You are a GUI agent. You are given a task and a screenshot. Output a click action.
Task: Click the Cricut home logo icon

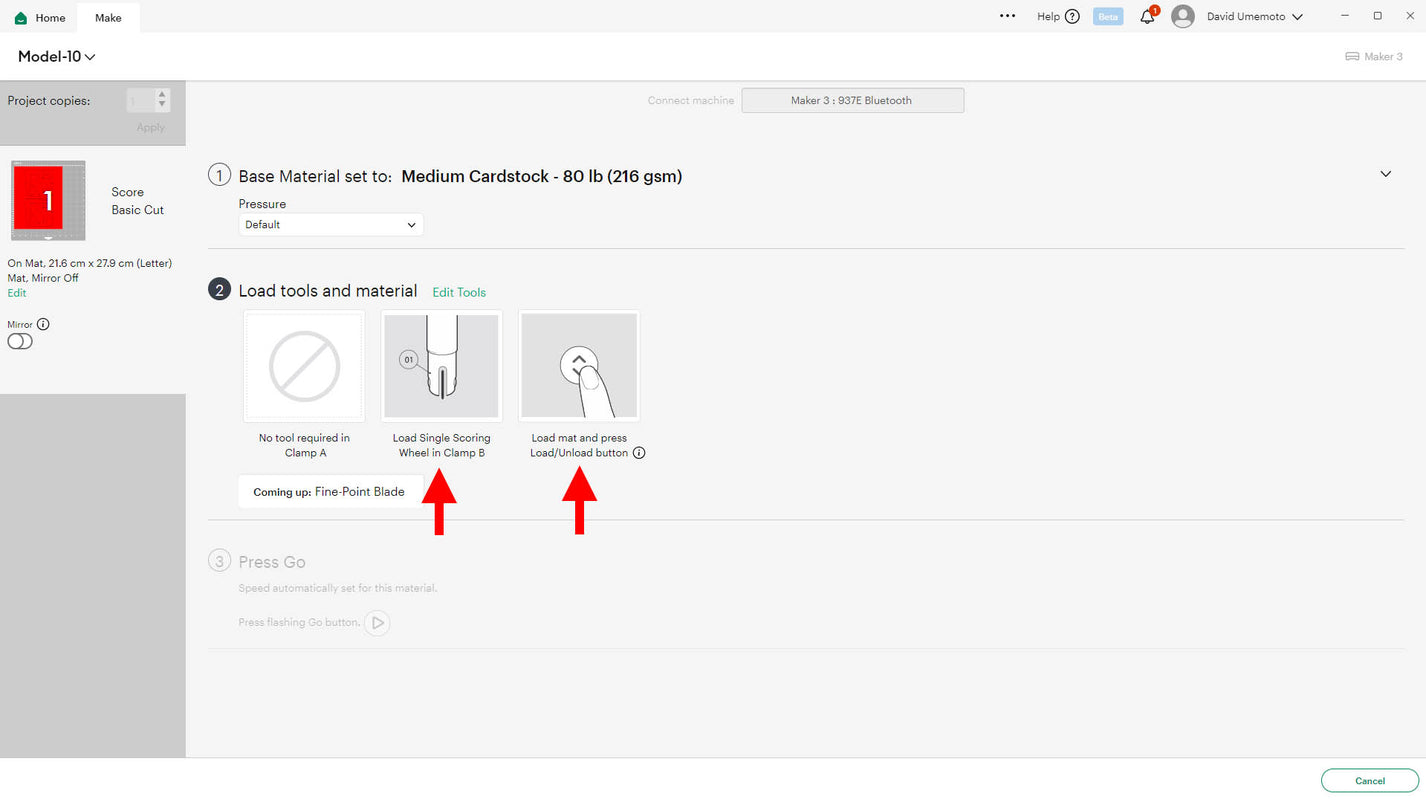[21, 18]
